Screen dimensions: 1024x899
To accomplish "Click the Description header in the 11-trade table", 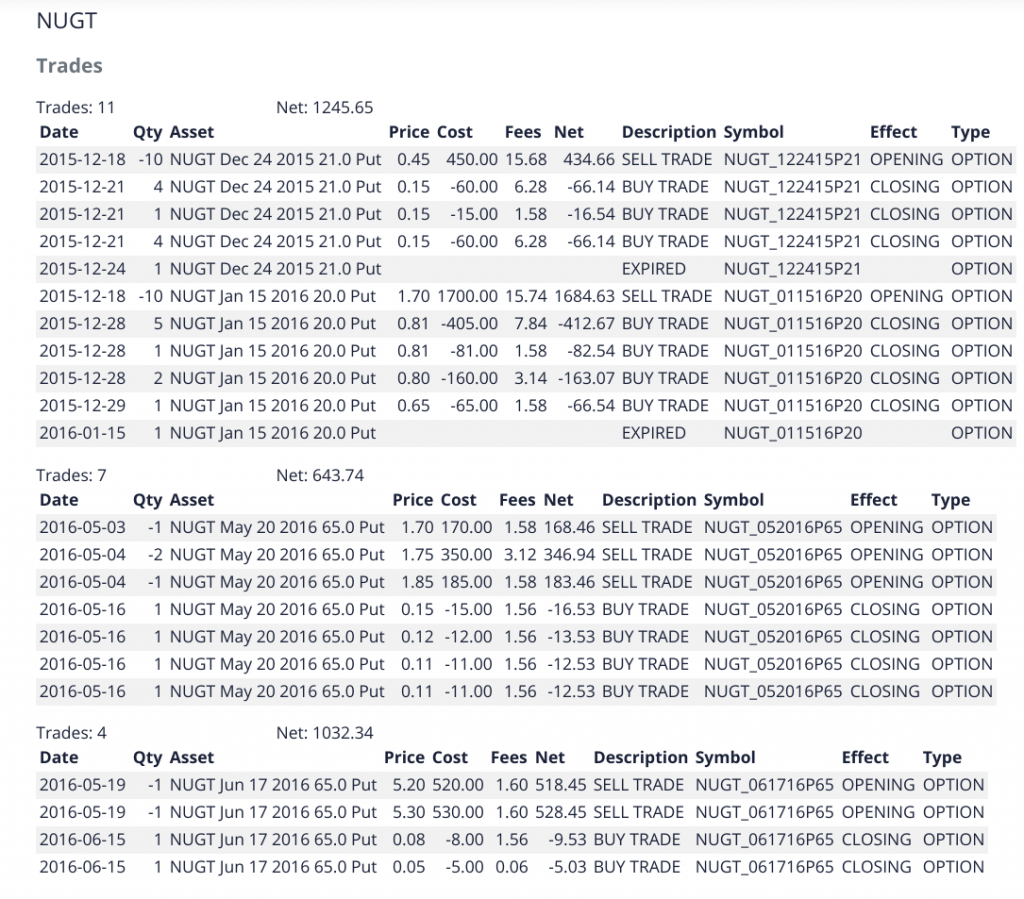I will point(669,132).
